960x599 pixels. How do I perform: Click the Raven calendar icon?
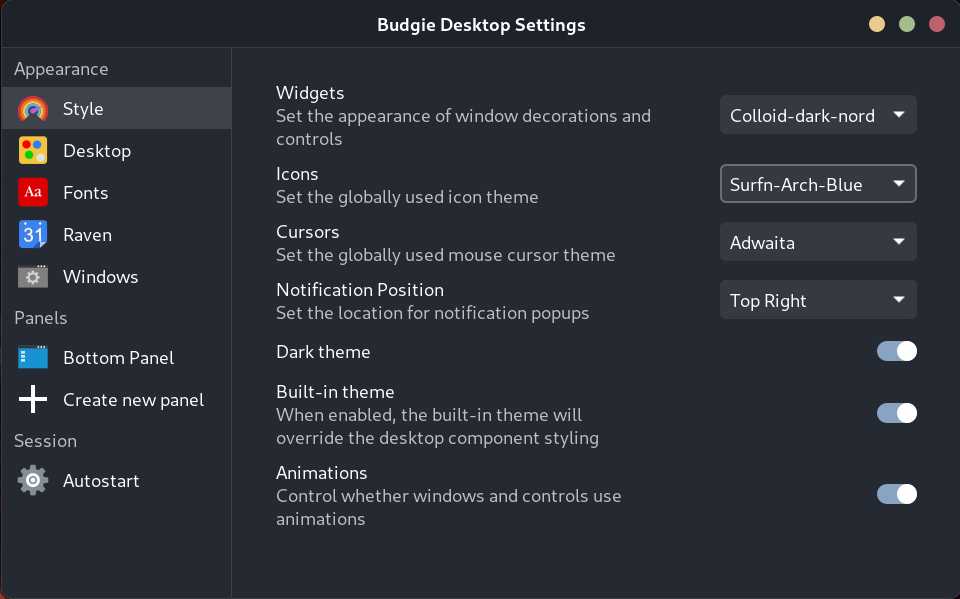[33, 235]
